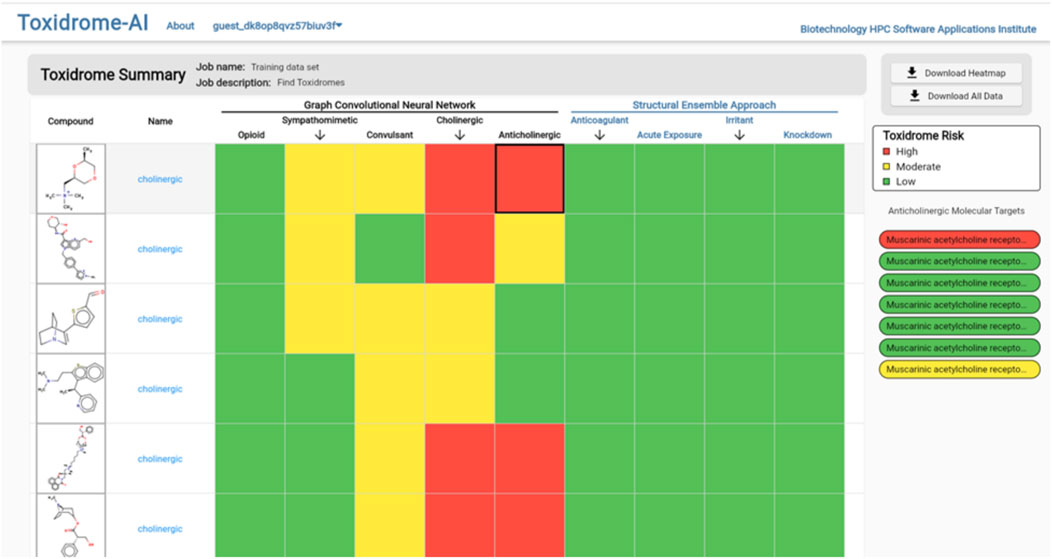The width and height of the screenshot is (1052, 559).
Task: Click the Anticoagulant column header
Action: pyautogui.click(x=600, y=120)
